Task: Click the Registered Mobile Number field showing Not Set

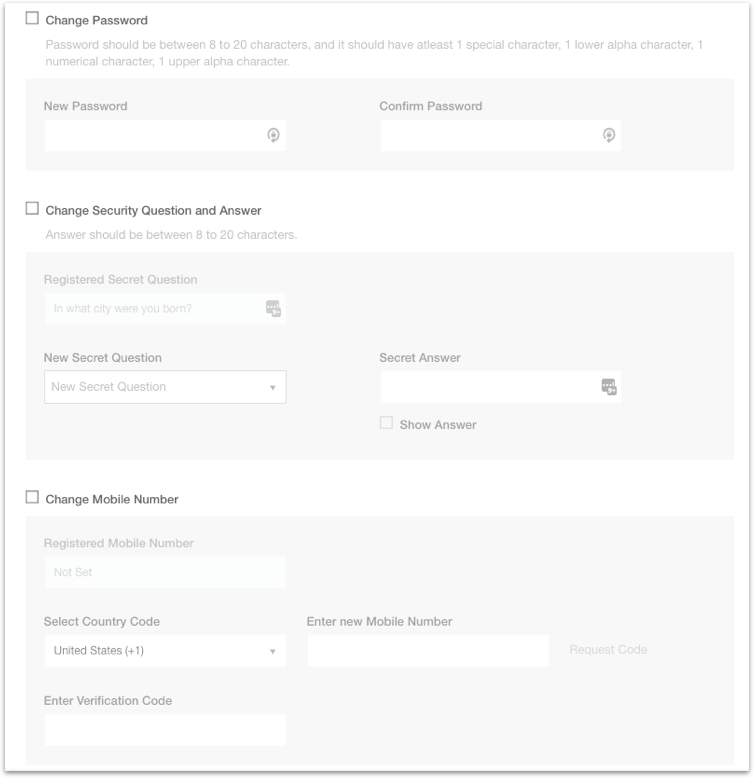Action: point(165,572)
